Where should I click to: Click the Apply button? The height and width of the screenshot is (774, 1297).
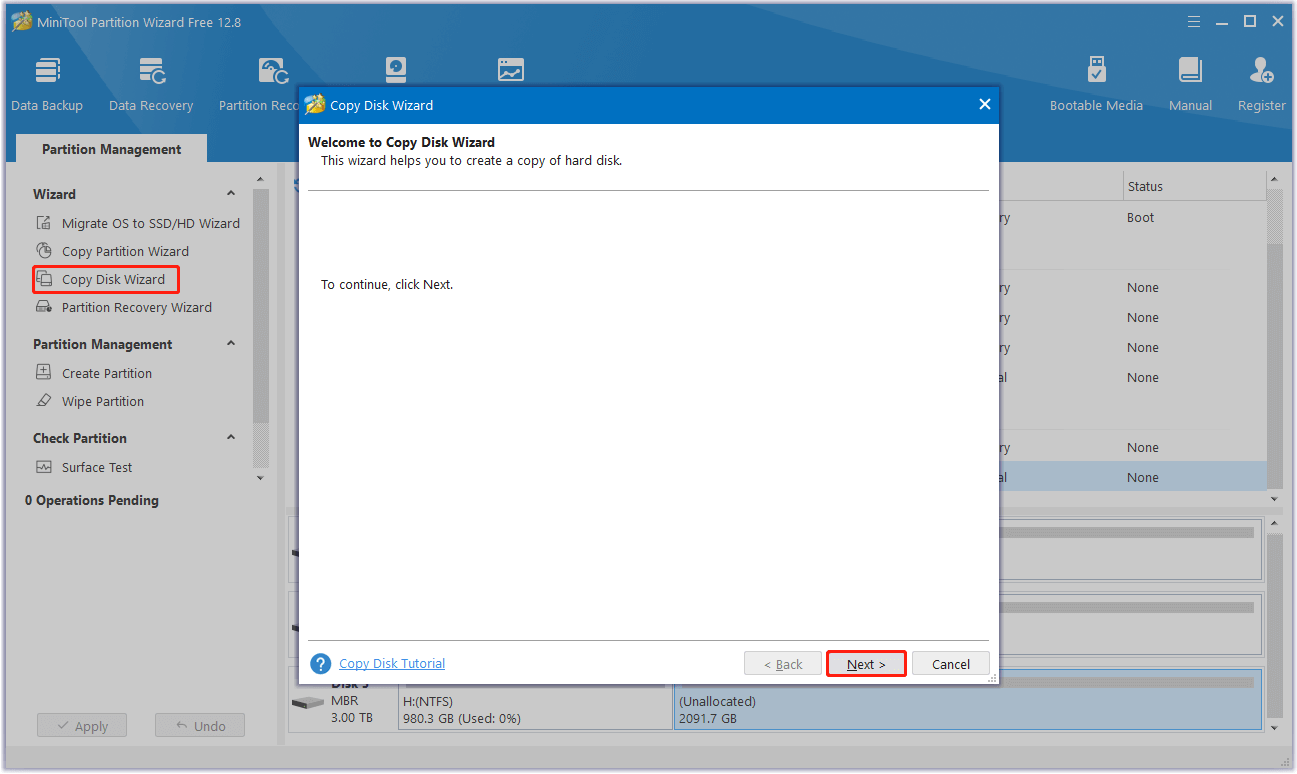tap(82, 726)
